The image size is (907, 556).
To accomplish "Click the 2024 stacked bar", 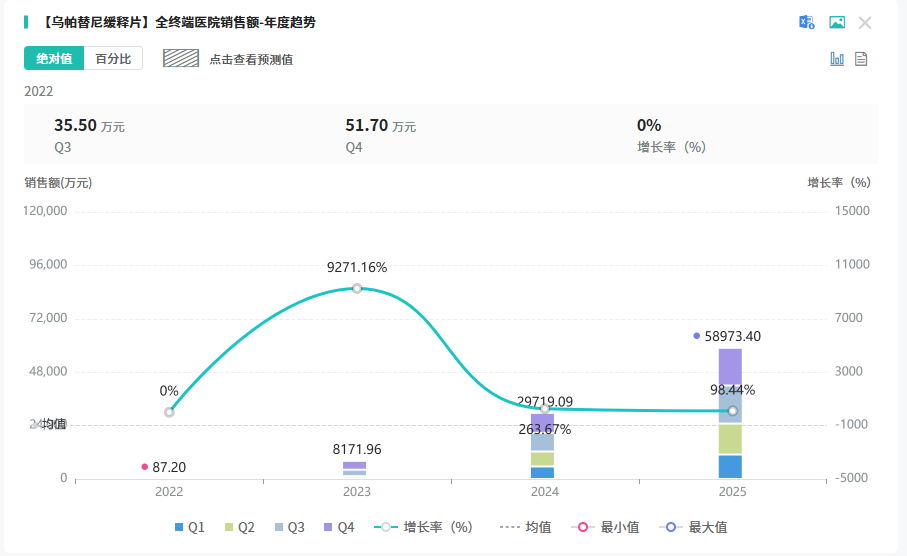I will coord(543,445).
